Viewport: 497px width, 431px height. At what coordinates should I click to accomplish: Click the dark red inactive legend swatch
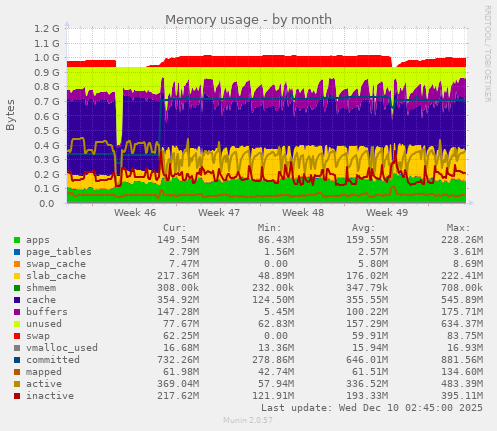click(x=17, y=396)
